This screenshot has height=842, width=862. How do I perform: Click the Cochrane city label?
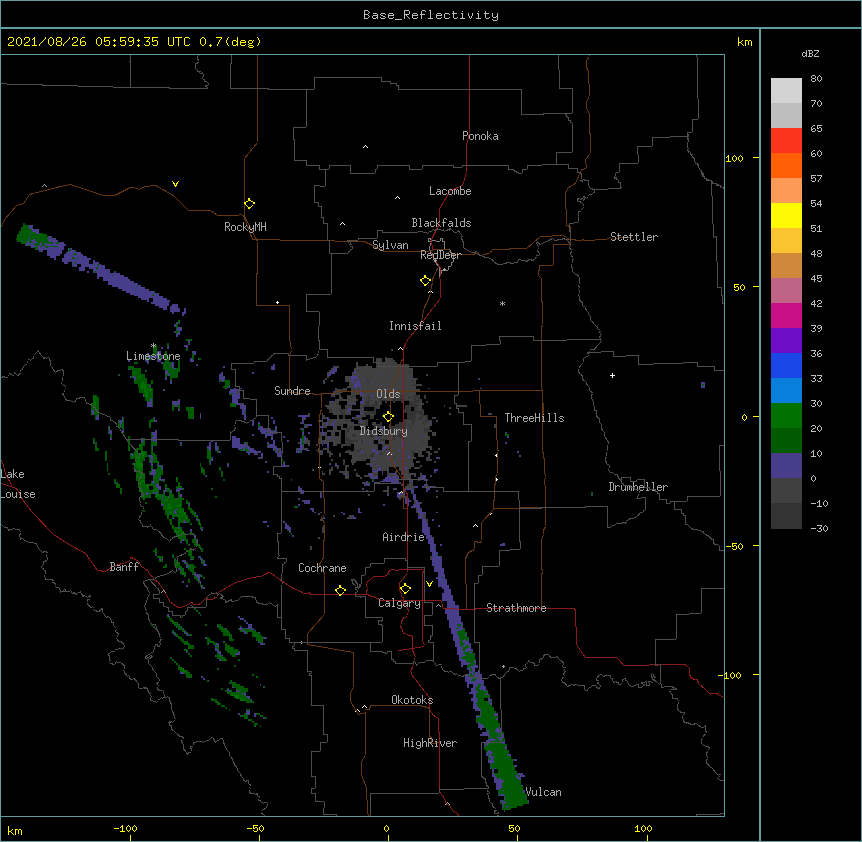[x=322, y=568]
